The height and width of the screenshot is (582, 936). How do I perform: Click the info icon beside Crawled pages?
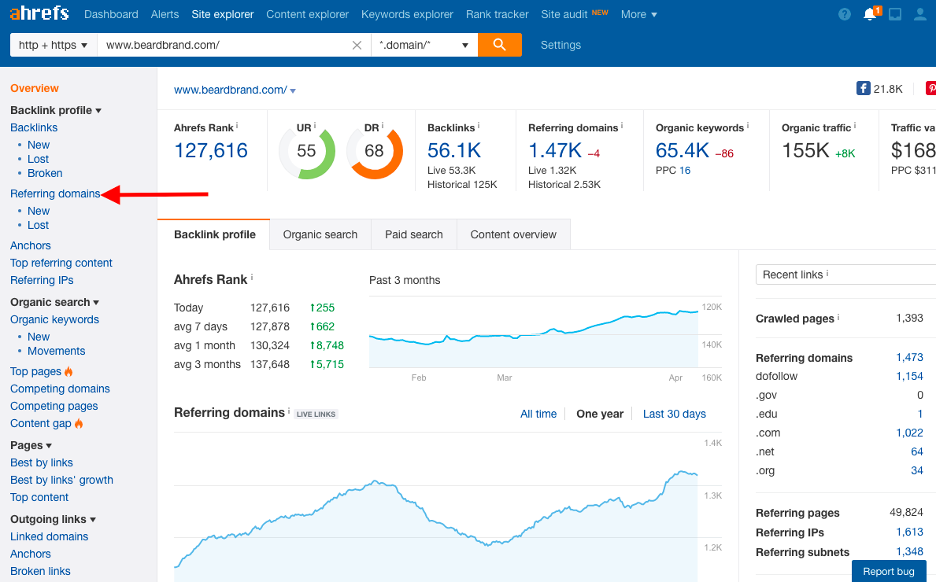(x=838, y=317)
